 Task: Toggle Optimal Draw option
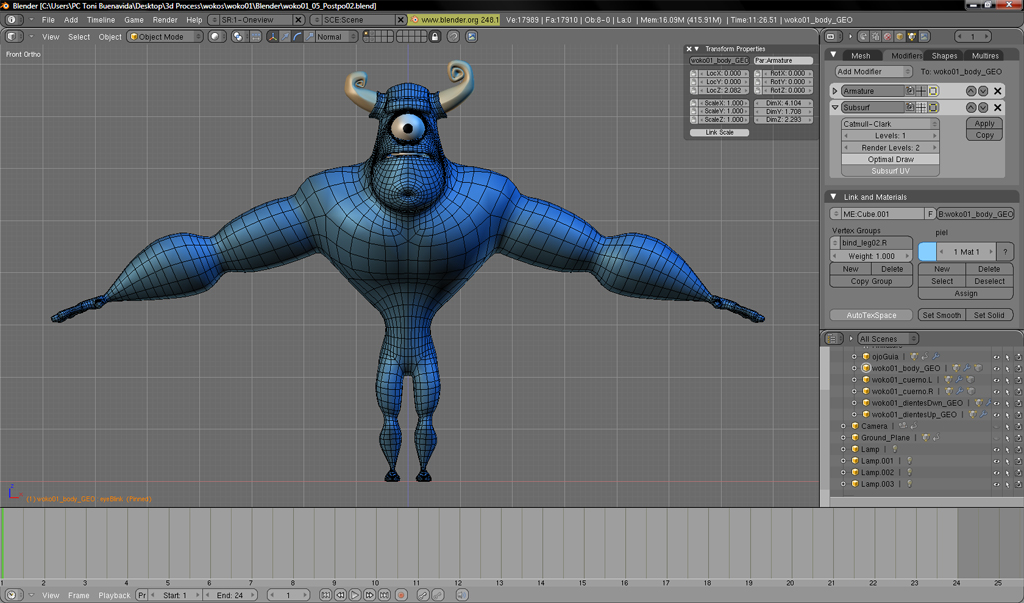click(890, 159)
